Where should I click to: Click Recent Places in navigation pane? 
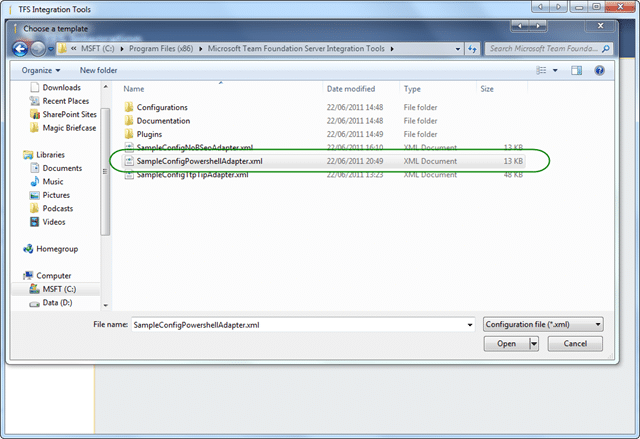65,101
